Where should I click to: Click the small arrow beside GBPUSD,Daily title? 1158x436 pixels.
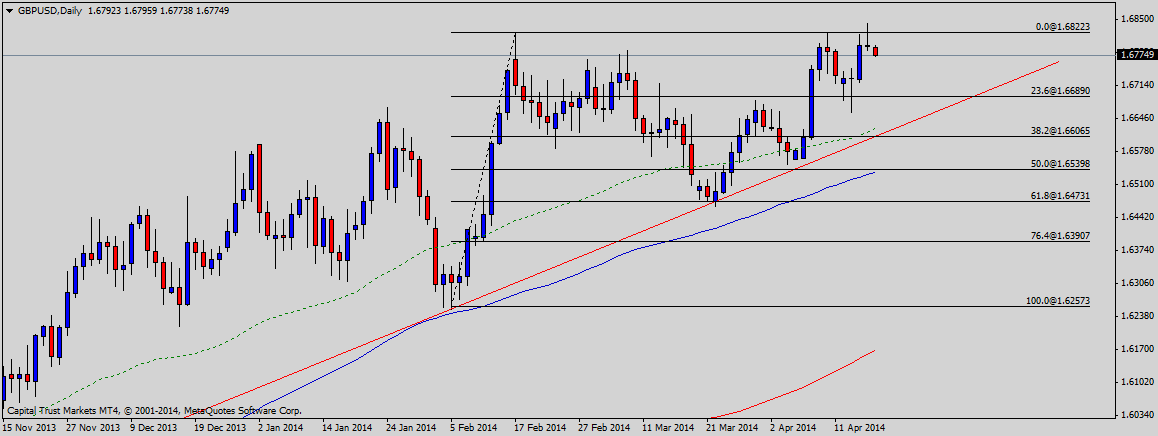click(x=8, y=10)
